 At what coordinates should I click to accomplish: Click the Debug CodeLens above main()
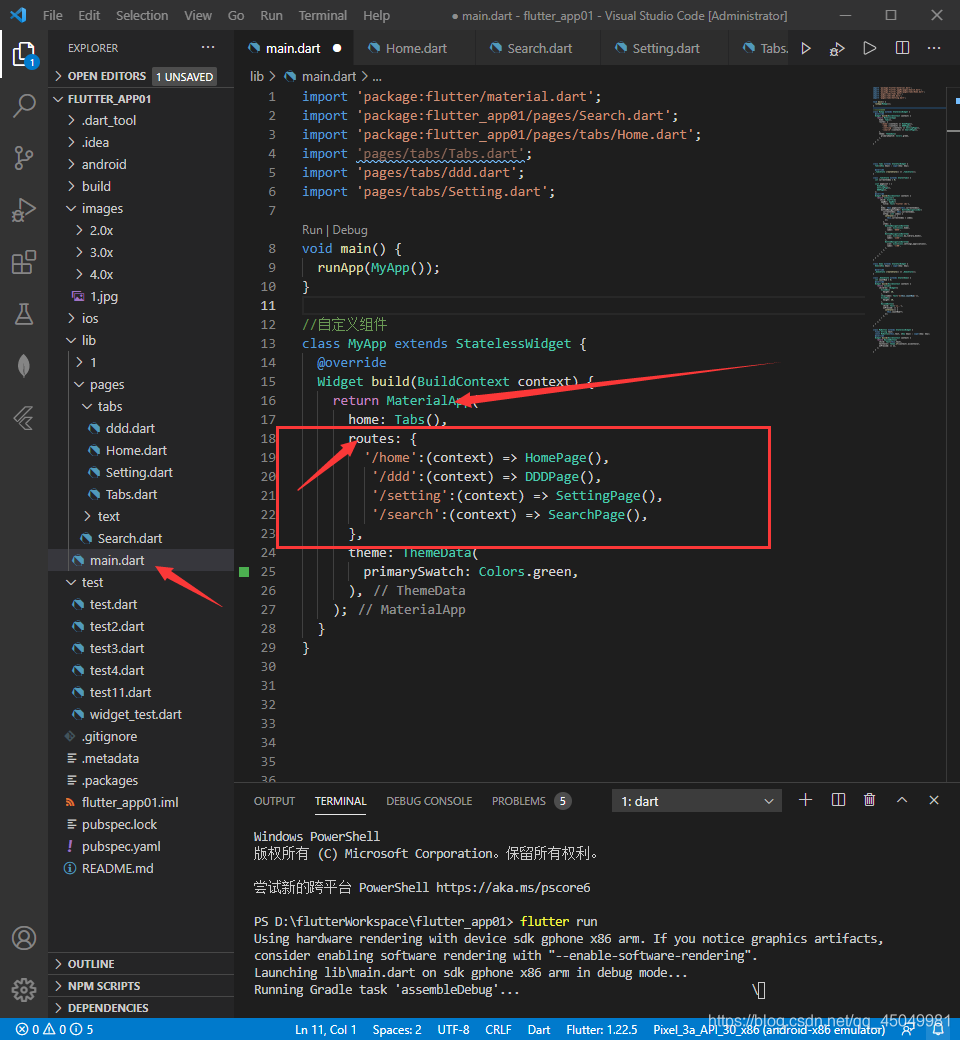[x=350, y=229]
